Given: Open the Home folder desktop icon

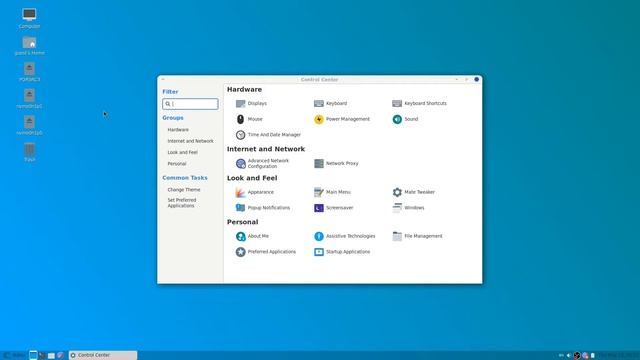Looking at the screenshot, I should tap(29, 45).
